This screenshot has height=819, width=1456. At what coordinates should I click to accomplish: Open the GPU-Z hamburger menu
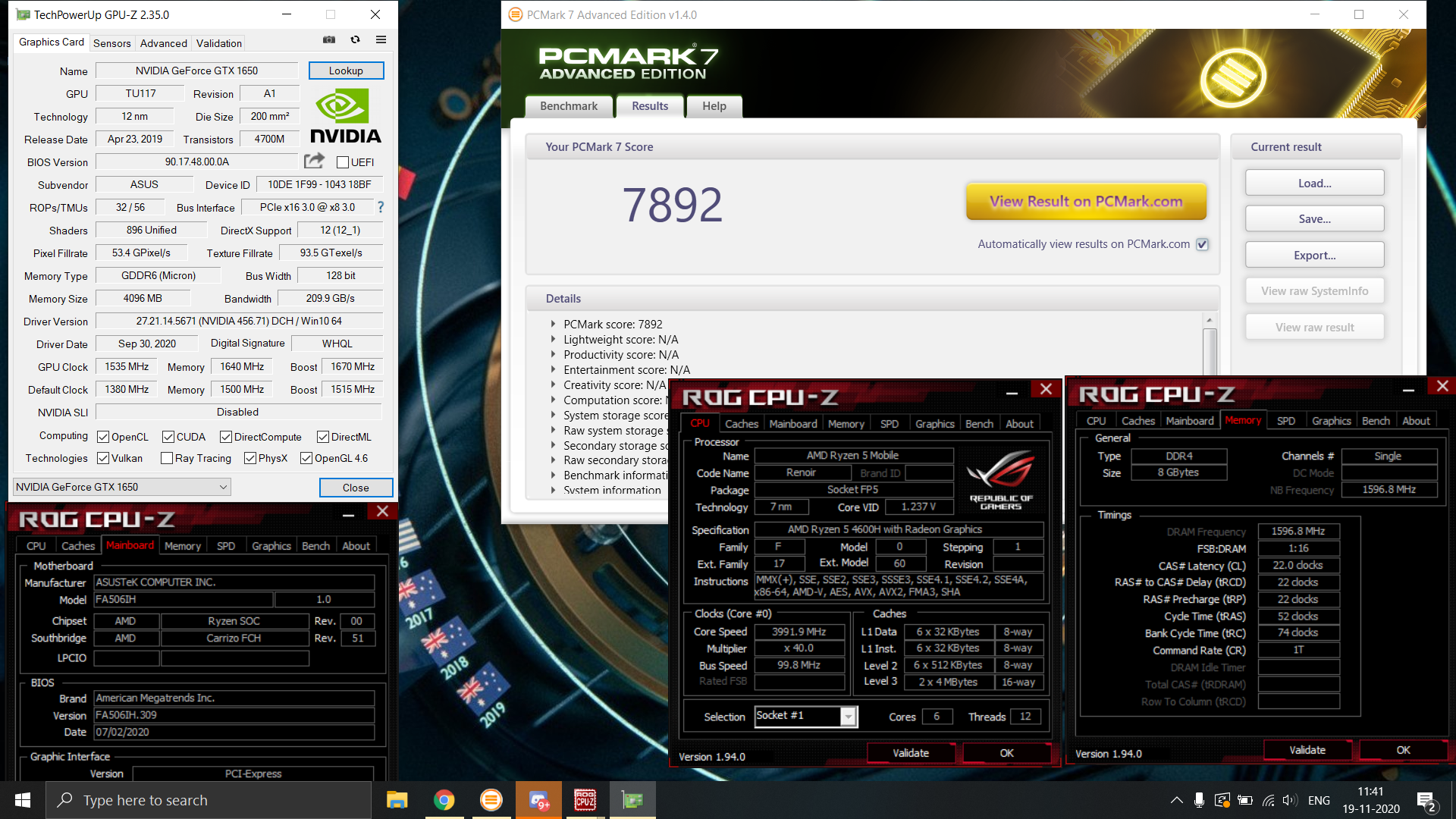point(381,40)
